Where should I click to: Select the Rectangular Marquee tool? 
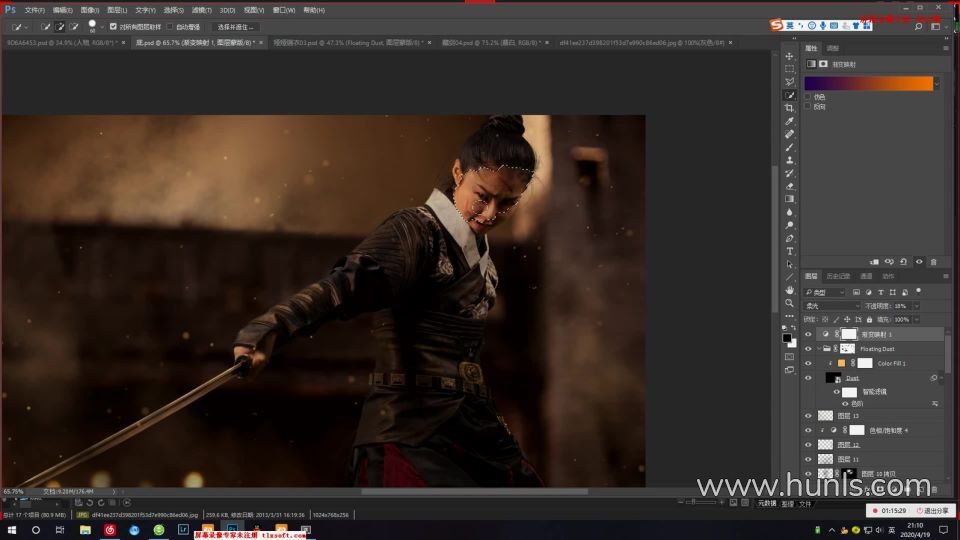click(789, 69)
